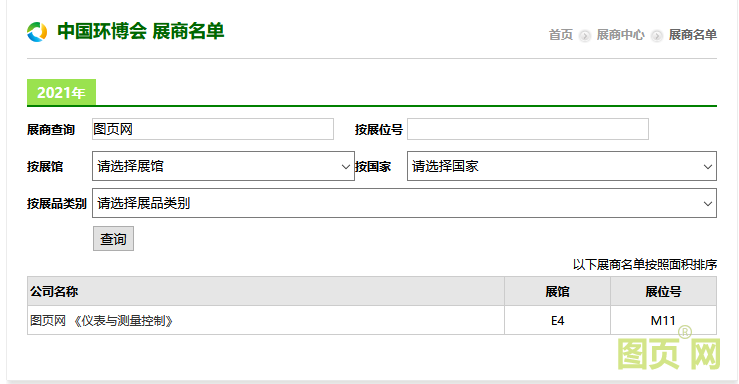Screen dimensions: 739x384
Task: Click the 按展位号 field label
Action: [x=379, y=130]
